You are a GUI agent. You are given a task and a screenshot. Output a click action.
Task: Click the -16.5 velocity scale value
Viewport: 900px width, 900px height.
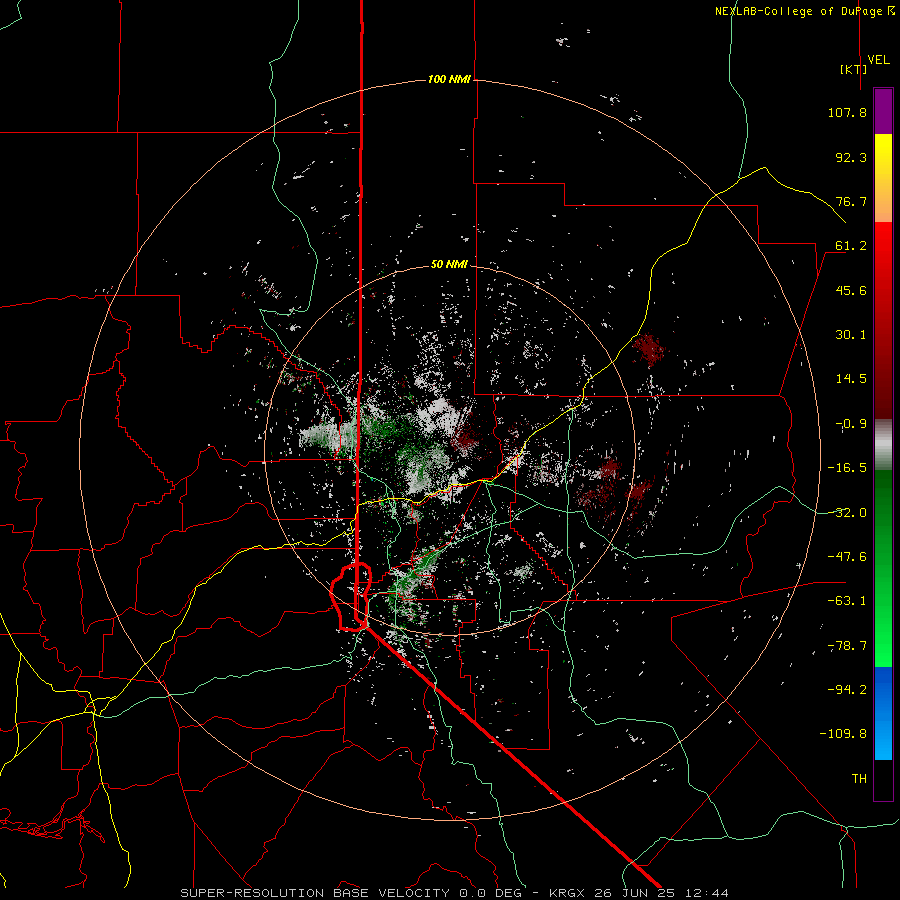click(x=847, y=468)
